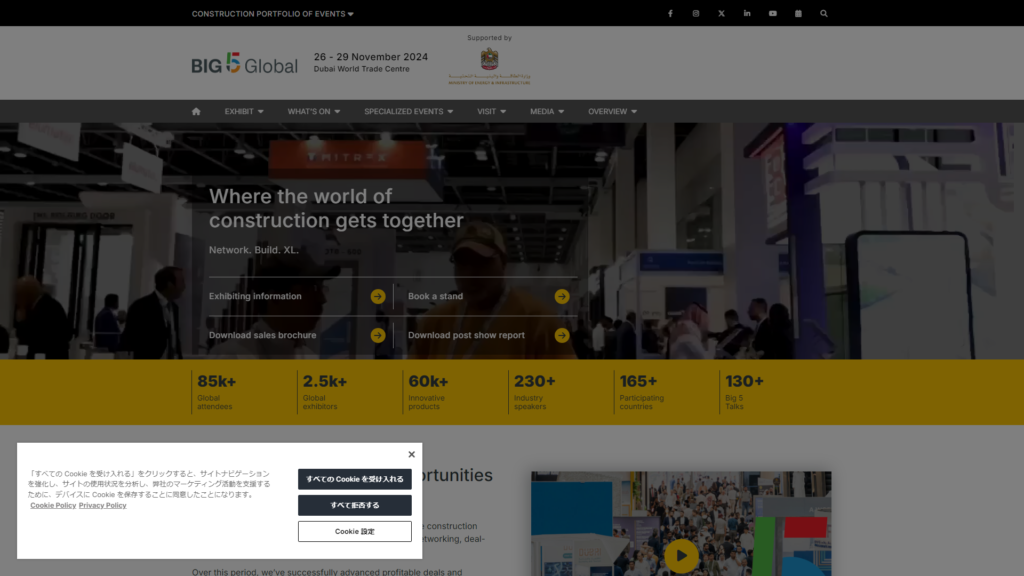This screenshot has width=1024, height=576.
Task: Play the video with the yellow play button
Action: point(681,556)
